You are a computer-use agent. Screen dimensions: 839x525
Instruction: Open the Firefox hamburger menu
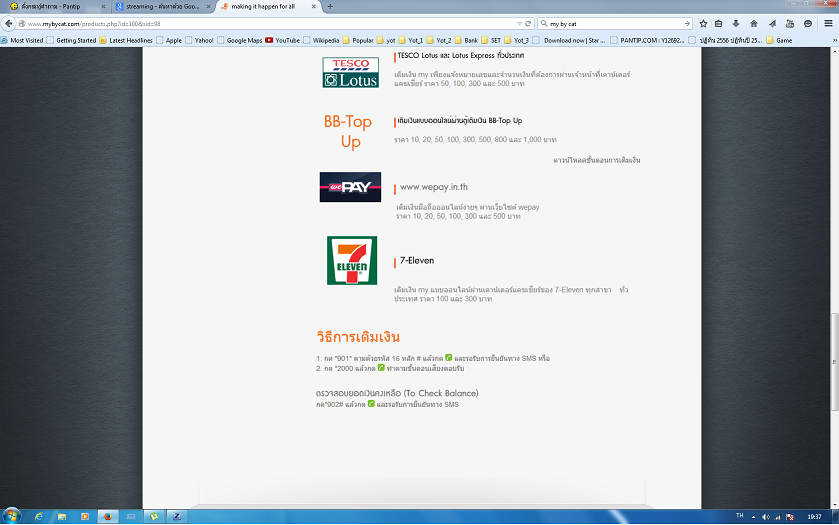coord(828,24)
